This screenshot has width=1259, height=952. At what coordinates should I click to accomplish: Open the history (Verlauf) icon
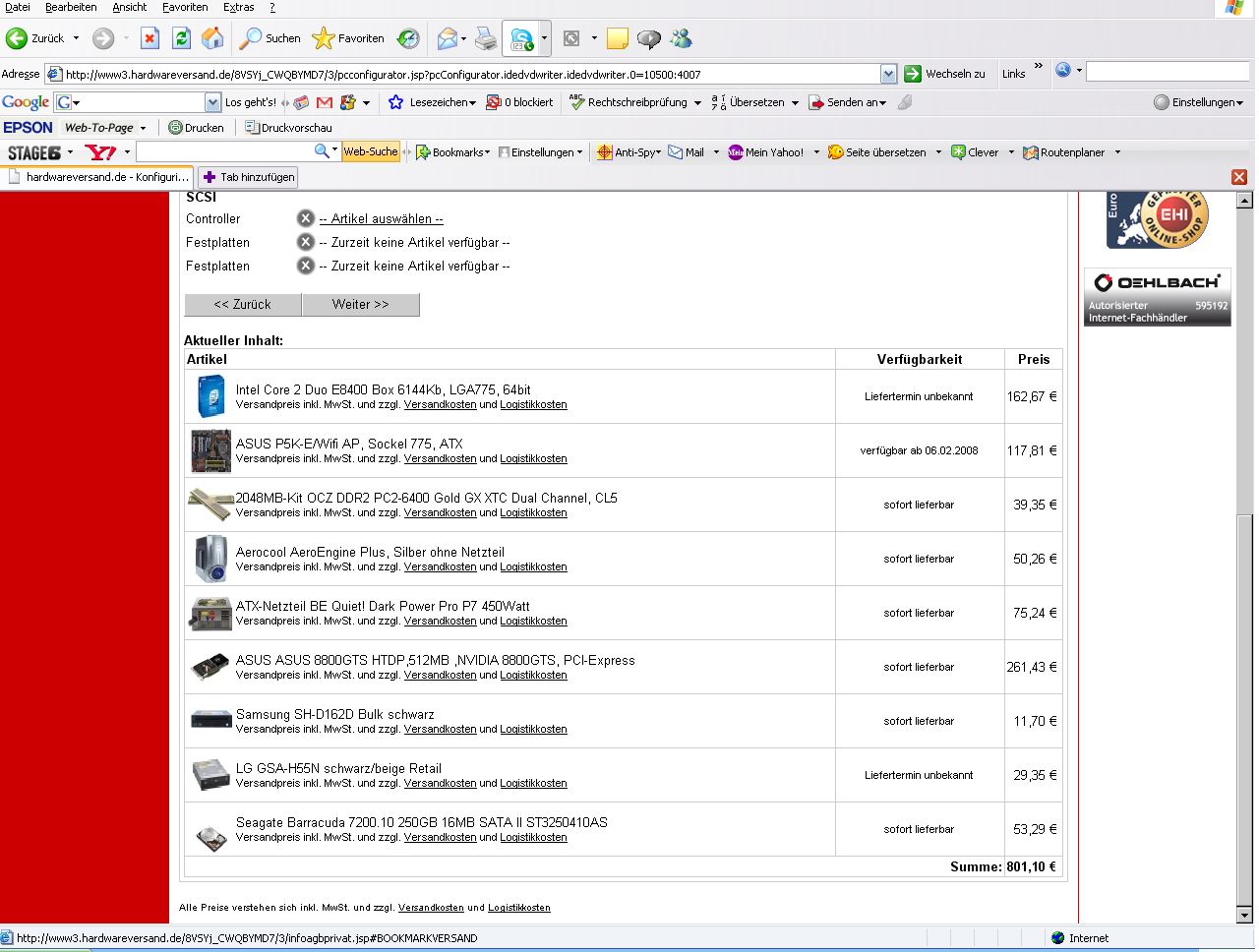click(408, 38)
